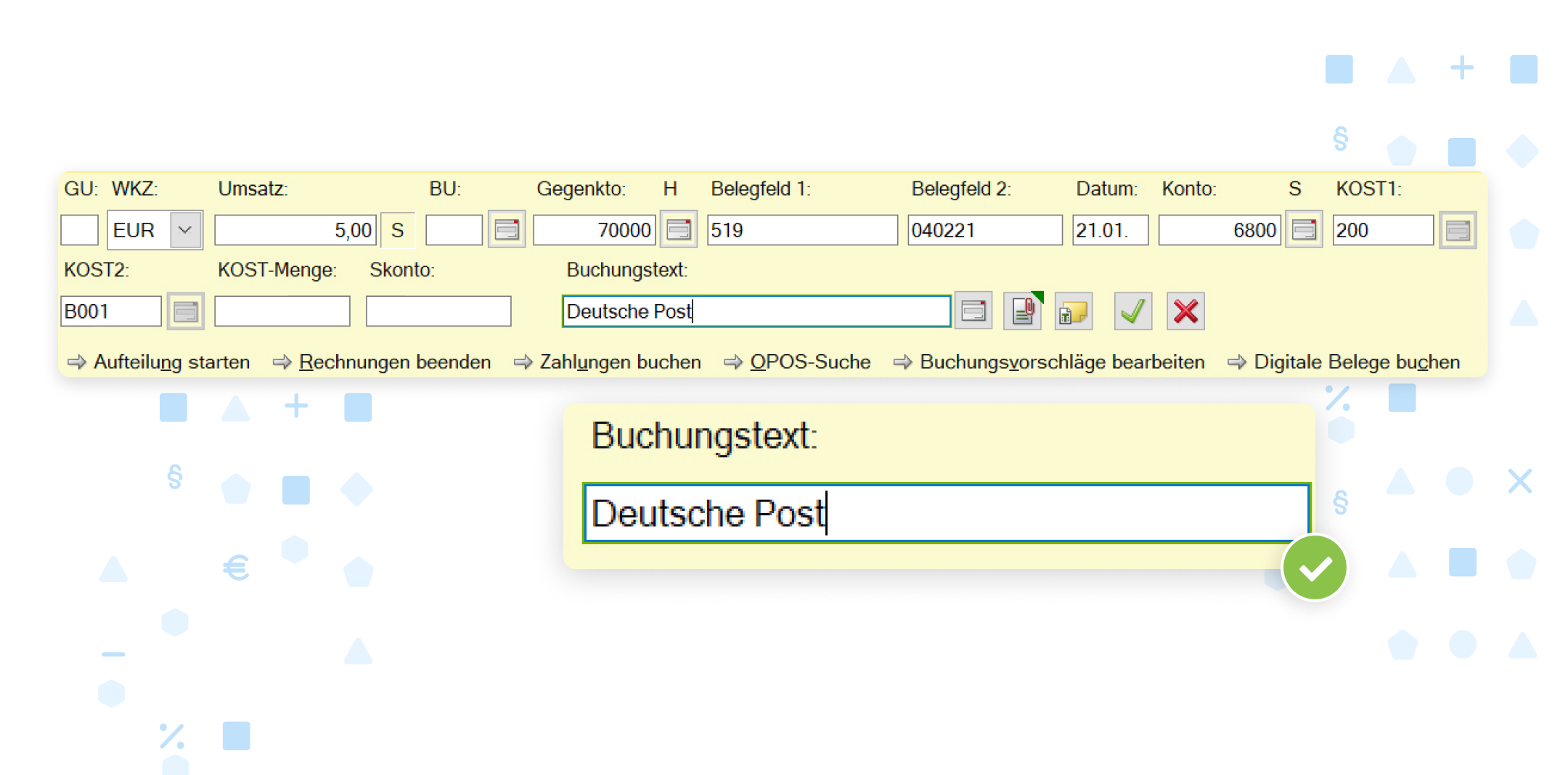Click the empty BU input field
The image size is (1568, 775).
(454, 230)
